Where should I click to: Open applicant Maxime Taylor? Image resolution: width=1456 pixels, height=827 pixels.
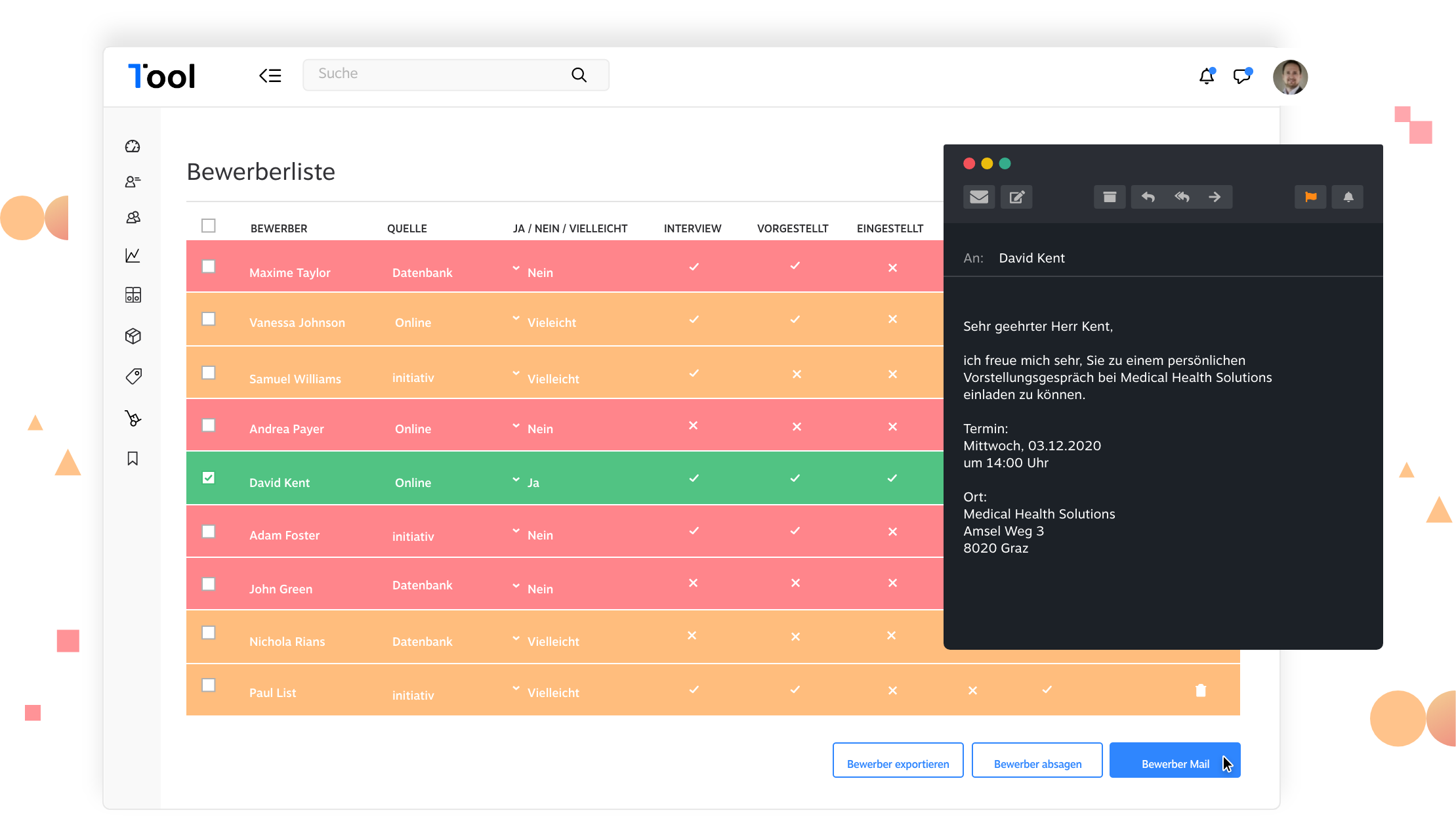pos(289,272)
